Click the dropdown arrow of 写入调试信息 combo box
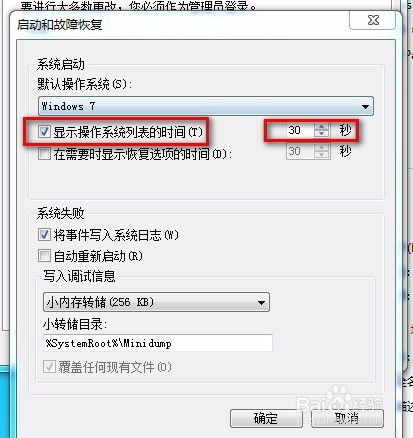This screenshot has height=438, width=413. pyautogui.click(x=261, y=303)
